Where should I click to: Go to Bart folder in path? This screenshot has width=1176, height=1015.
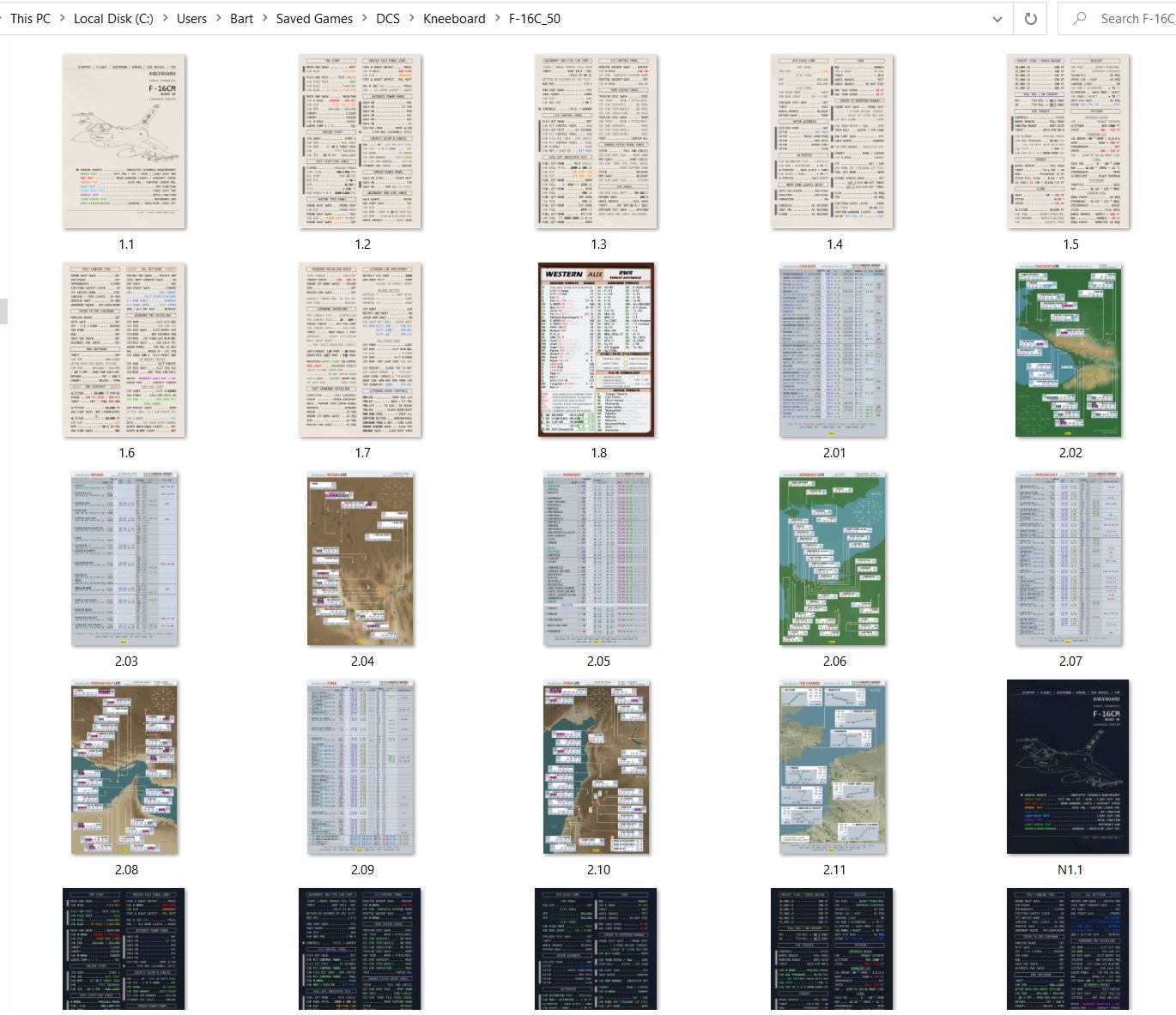(x=241, y=18)
